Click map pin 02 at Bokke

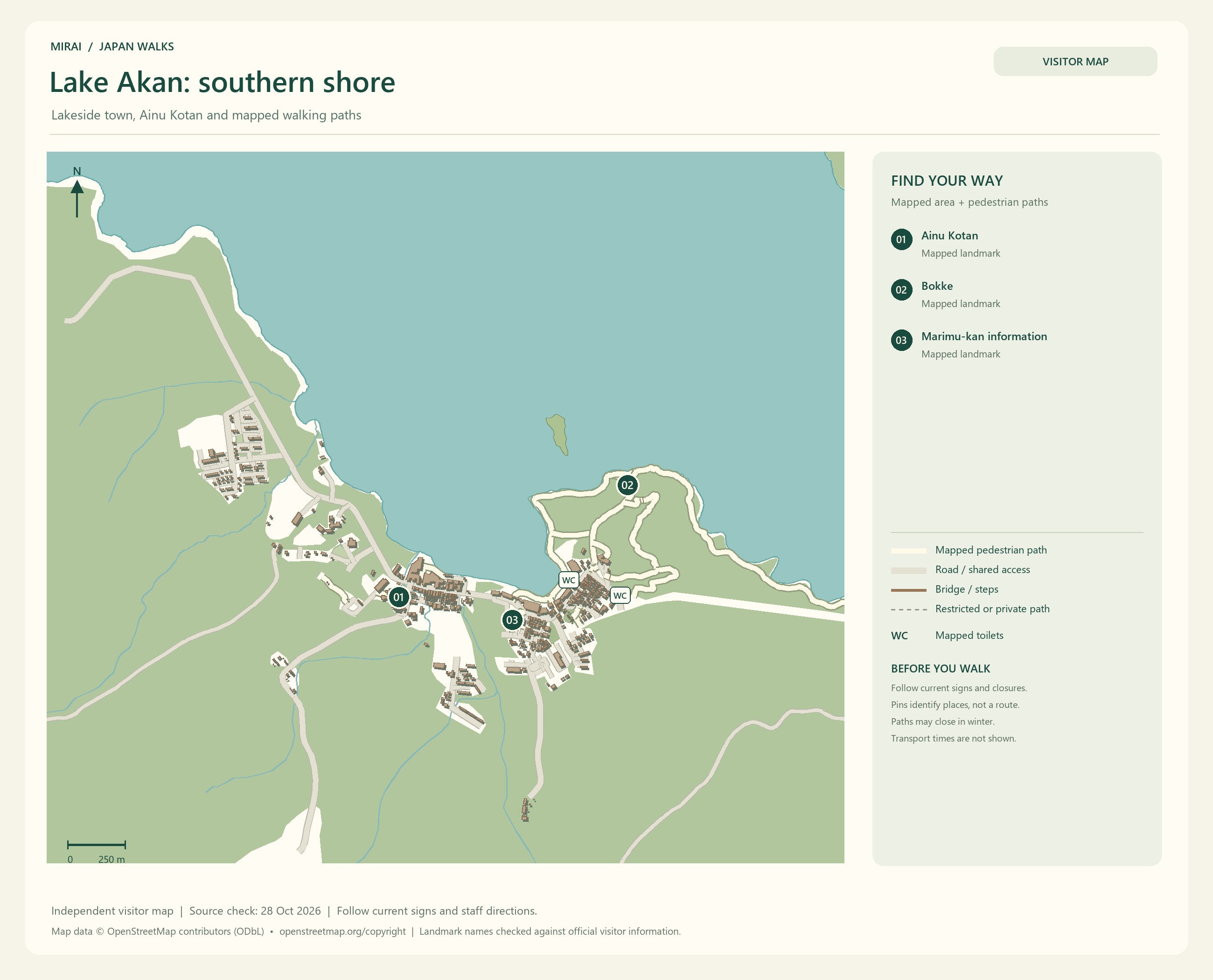(x=627, y=485)
